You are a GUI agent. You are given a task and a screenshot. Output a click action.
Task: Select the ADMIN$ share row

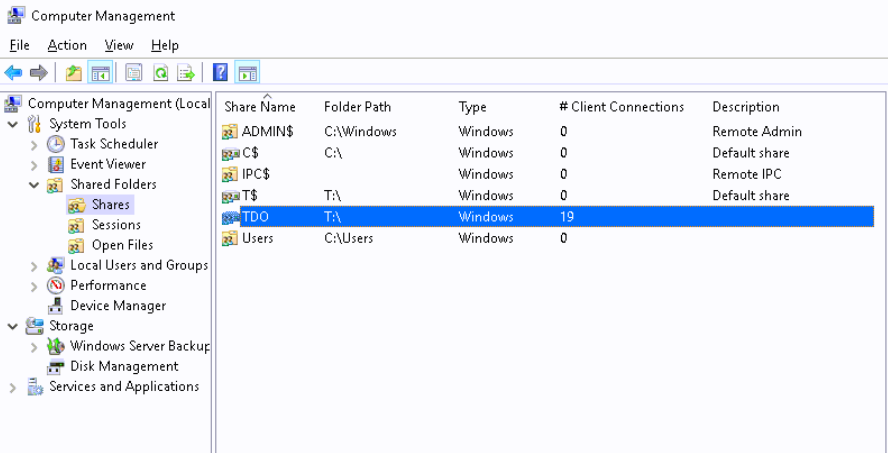click(x=267, y=131)
